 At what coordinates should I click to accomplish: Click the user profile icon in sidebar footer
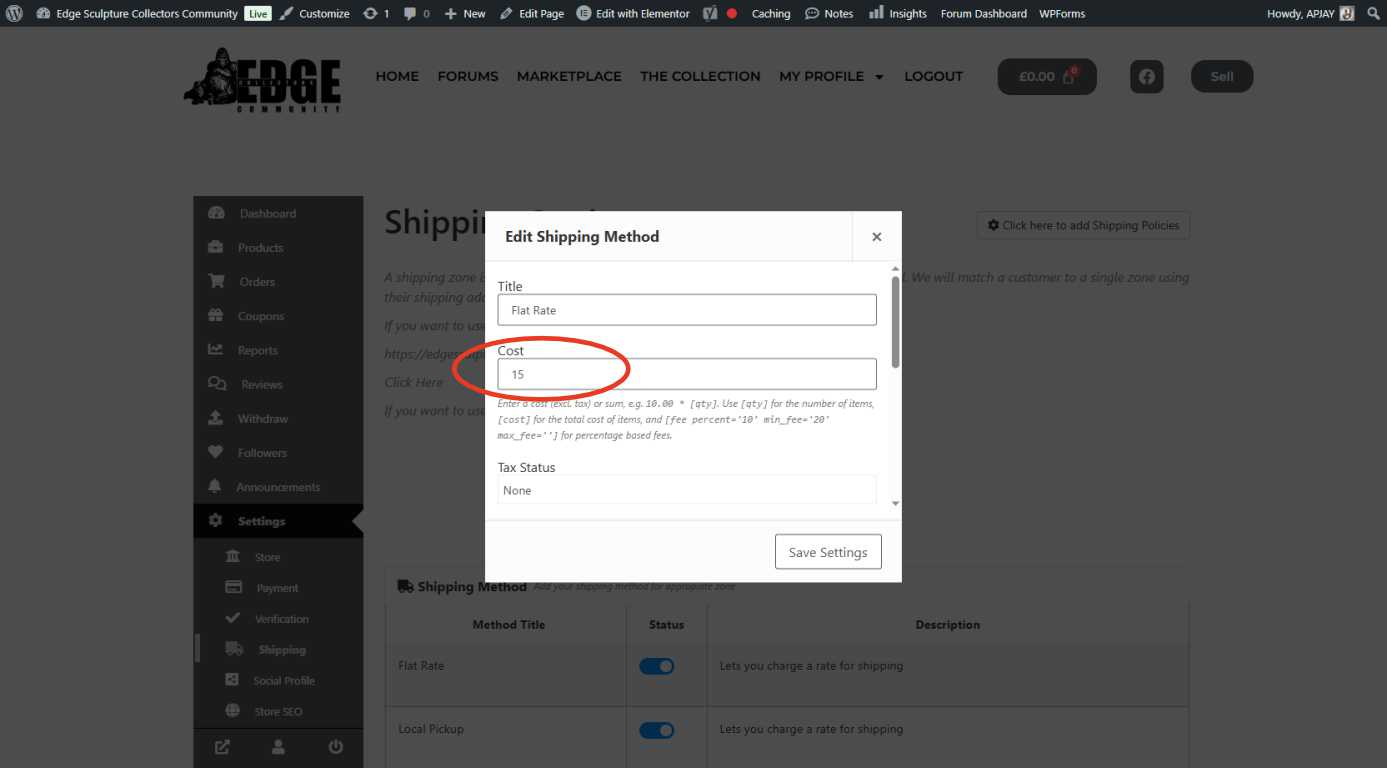278,747
